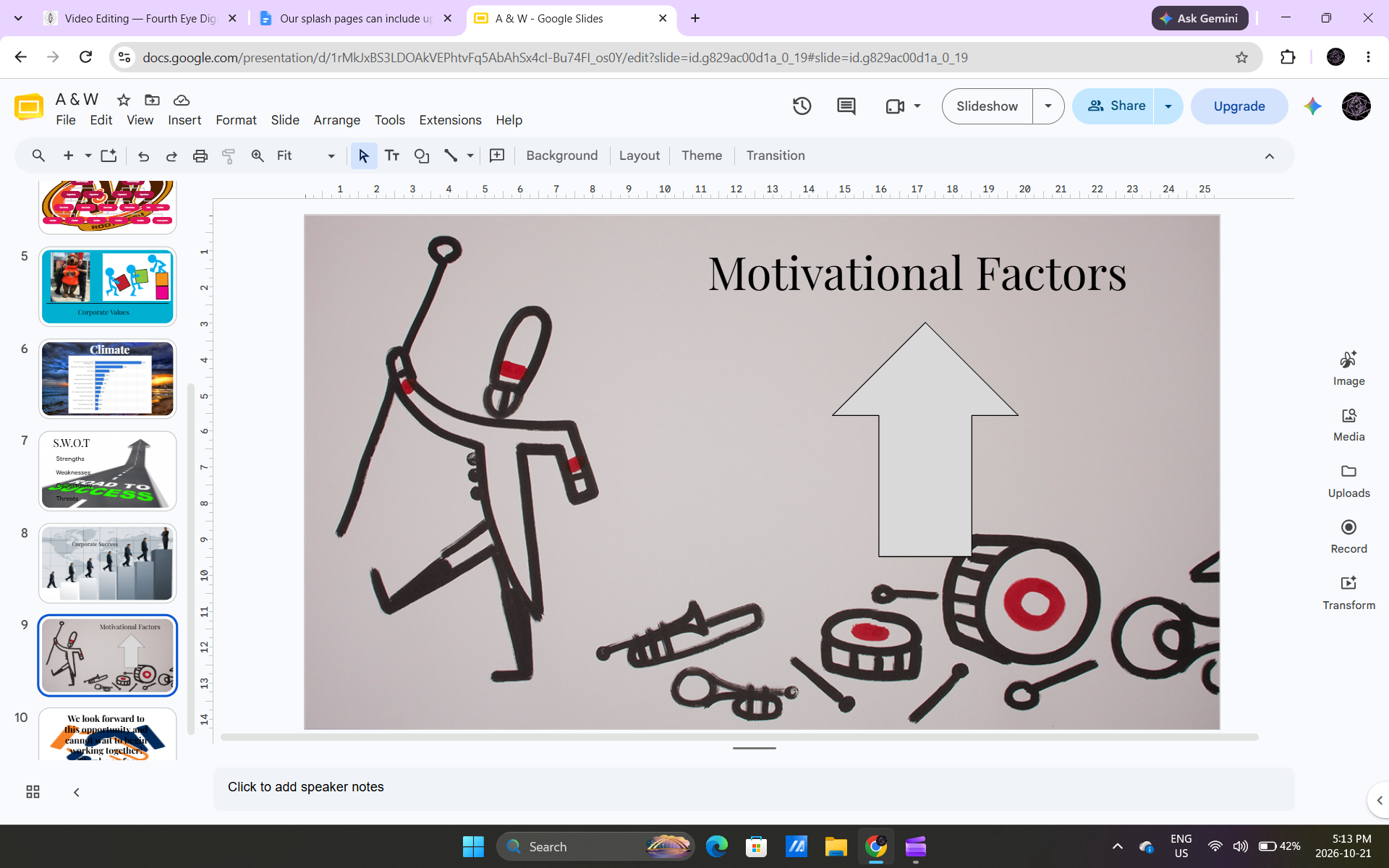Expand Share options dropdown arrow

pyautogui.click(x=1168, y=106)
